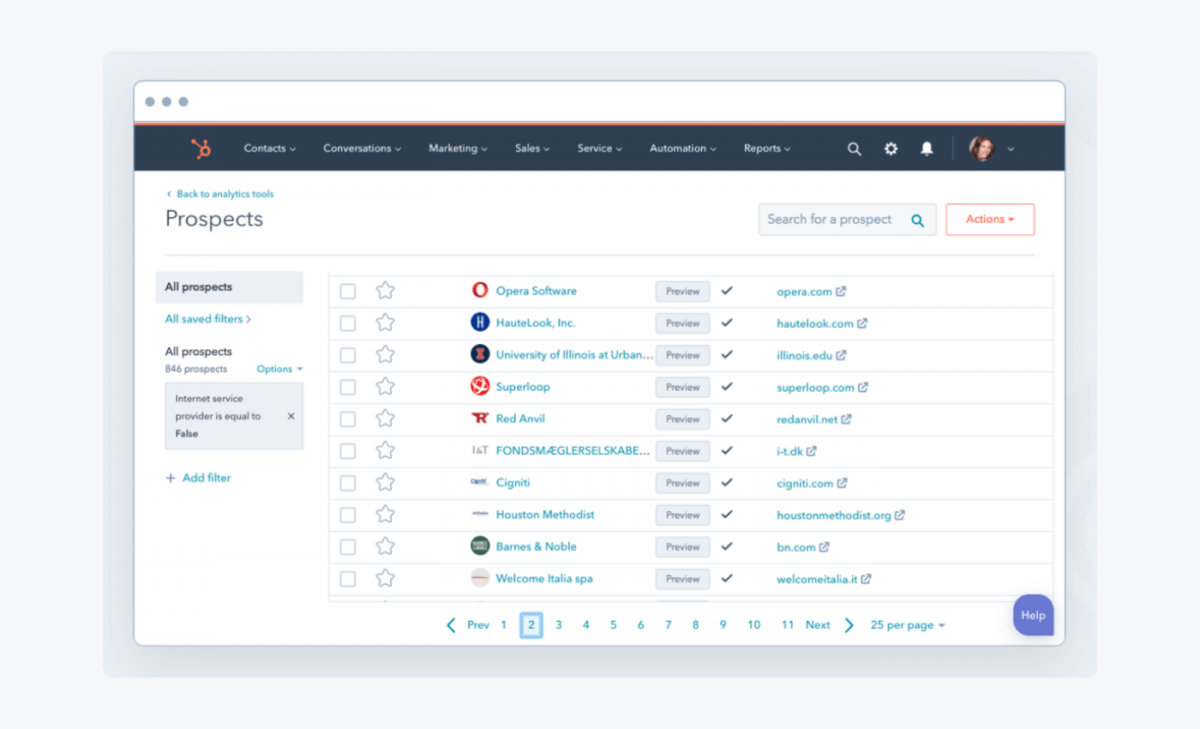Open the Reports dropdown menu
Screen dimensions: 1200x729
767,148
